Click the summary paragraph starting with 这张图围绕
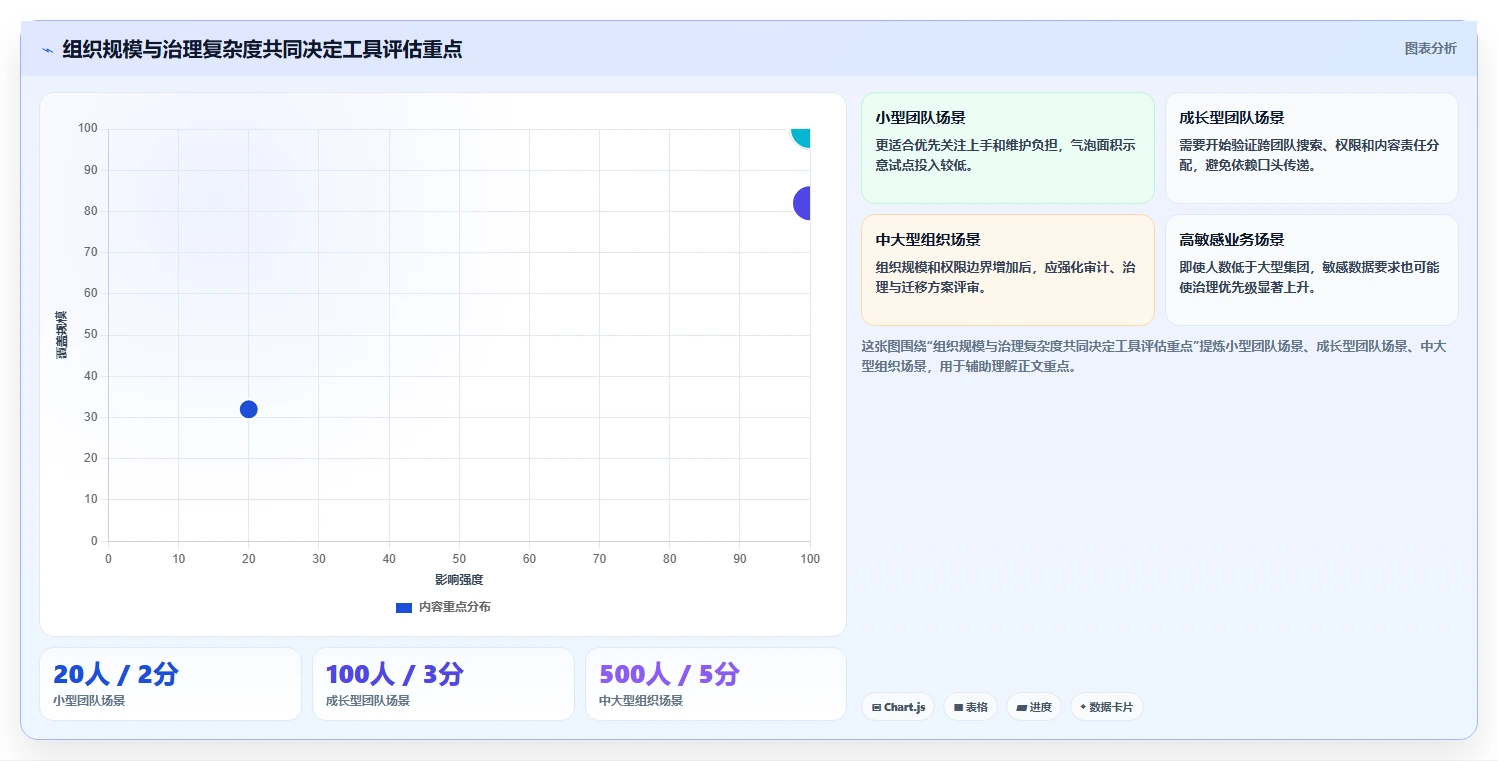The image size is (1498, 761). tap(1154, 356)
